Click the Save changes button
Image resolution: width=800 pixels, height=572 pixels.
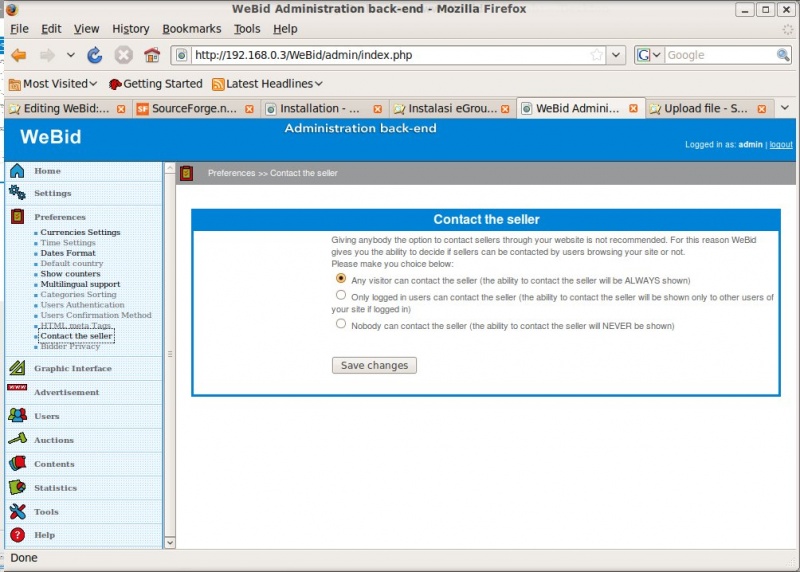(x=374, y=366)
